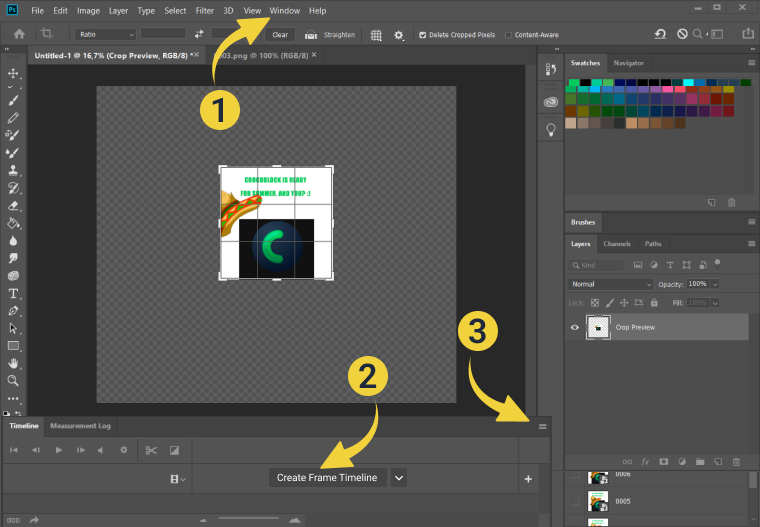
Task: Enable the Content-Aware checkbox
Action: 508,35
